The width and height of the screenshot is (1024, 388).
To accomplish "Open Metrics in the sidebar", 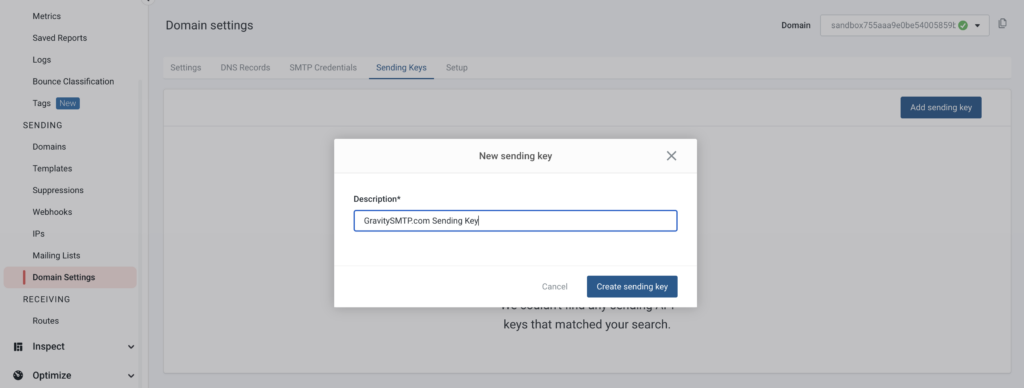I will tap(46, 16).
